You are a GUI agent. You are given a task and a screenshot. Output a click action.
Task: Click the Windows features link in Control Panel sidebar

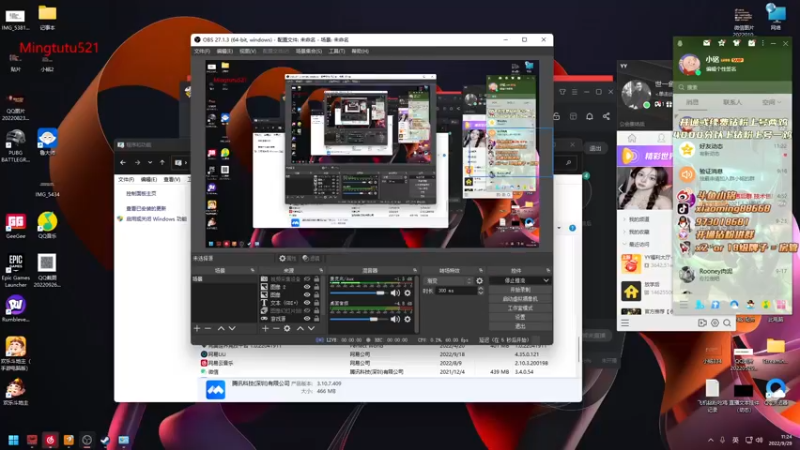click(156, 219)
